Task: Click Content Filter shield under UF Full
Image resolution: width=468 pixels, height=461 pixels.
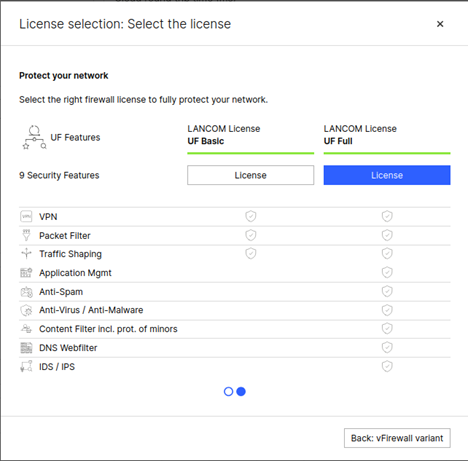Action: [387, 329]
